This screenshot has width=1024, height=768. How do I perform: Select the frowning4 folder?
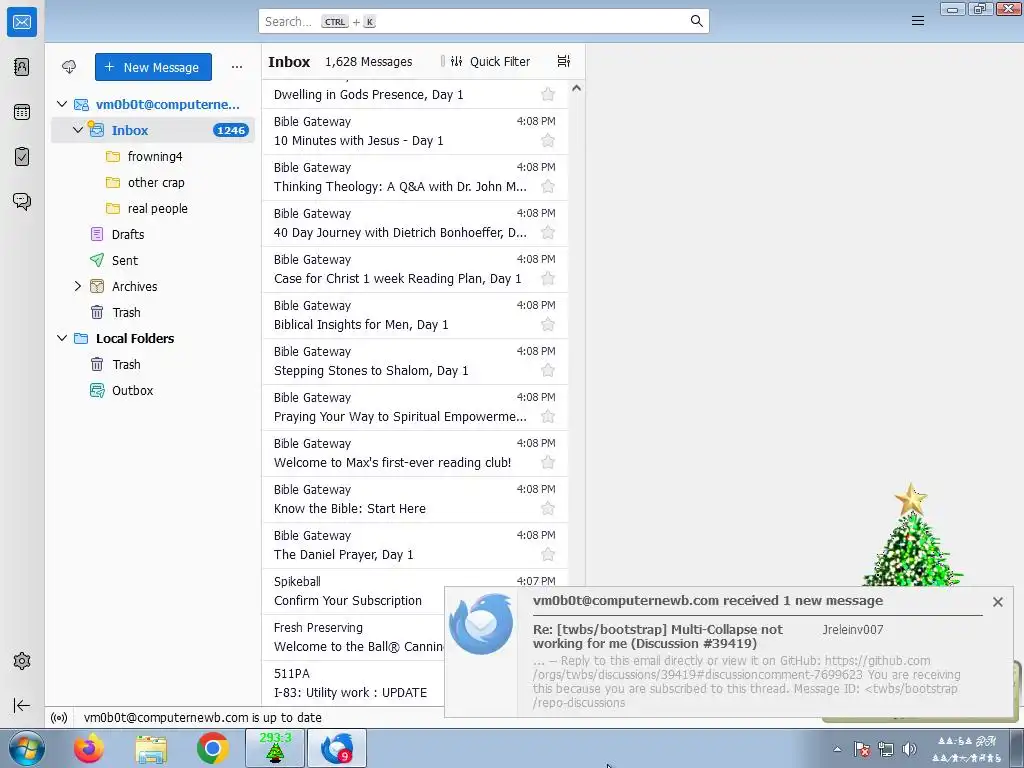[153, 156]
